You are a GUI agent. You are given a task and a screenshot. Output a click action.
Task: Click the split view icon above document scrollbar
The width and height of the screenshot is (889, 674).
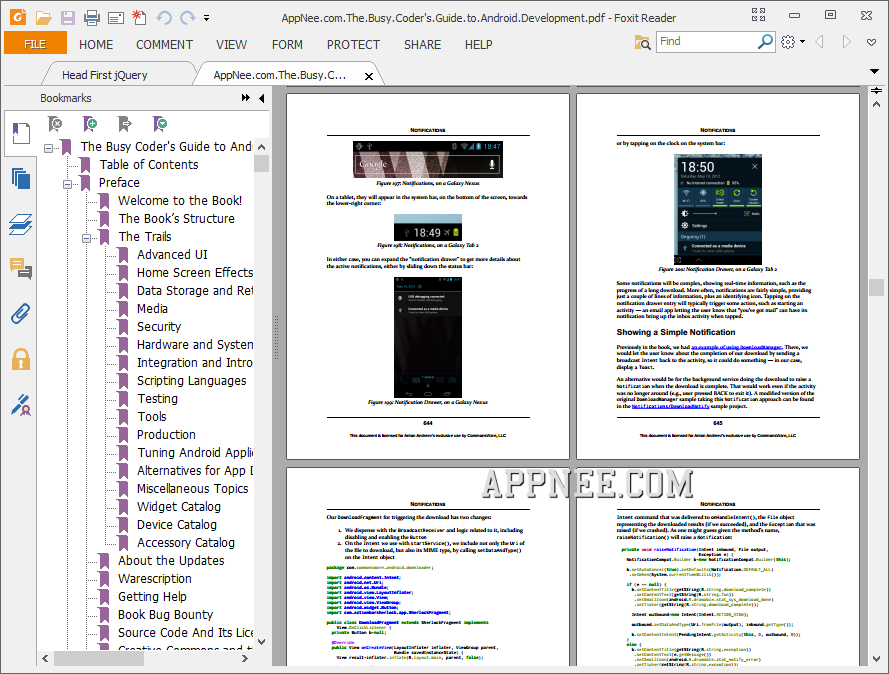coord(877,91)
